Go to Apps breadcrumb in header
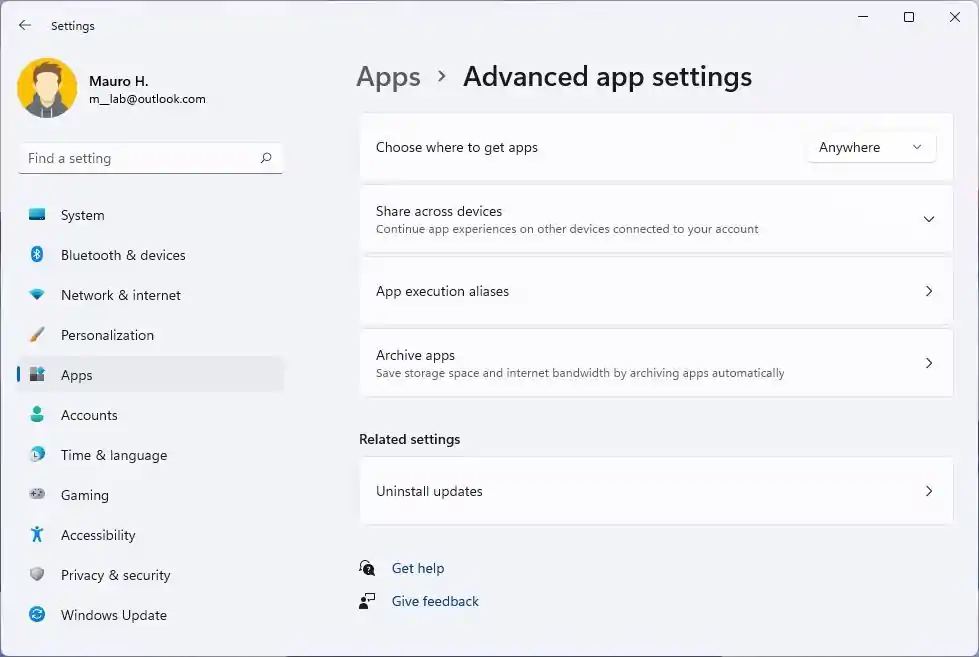 pos(388,77)
